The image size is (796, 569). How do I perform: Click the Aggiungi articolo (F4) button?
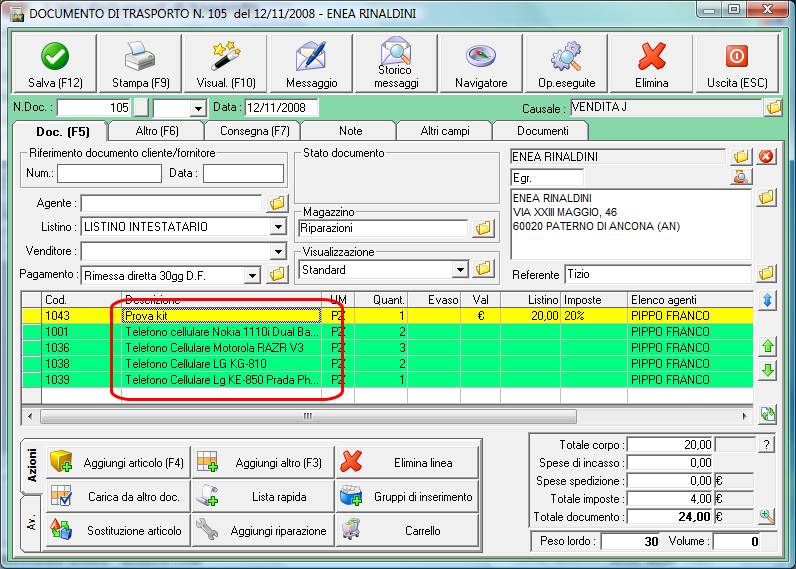[x=118, y=462]
